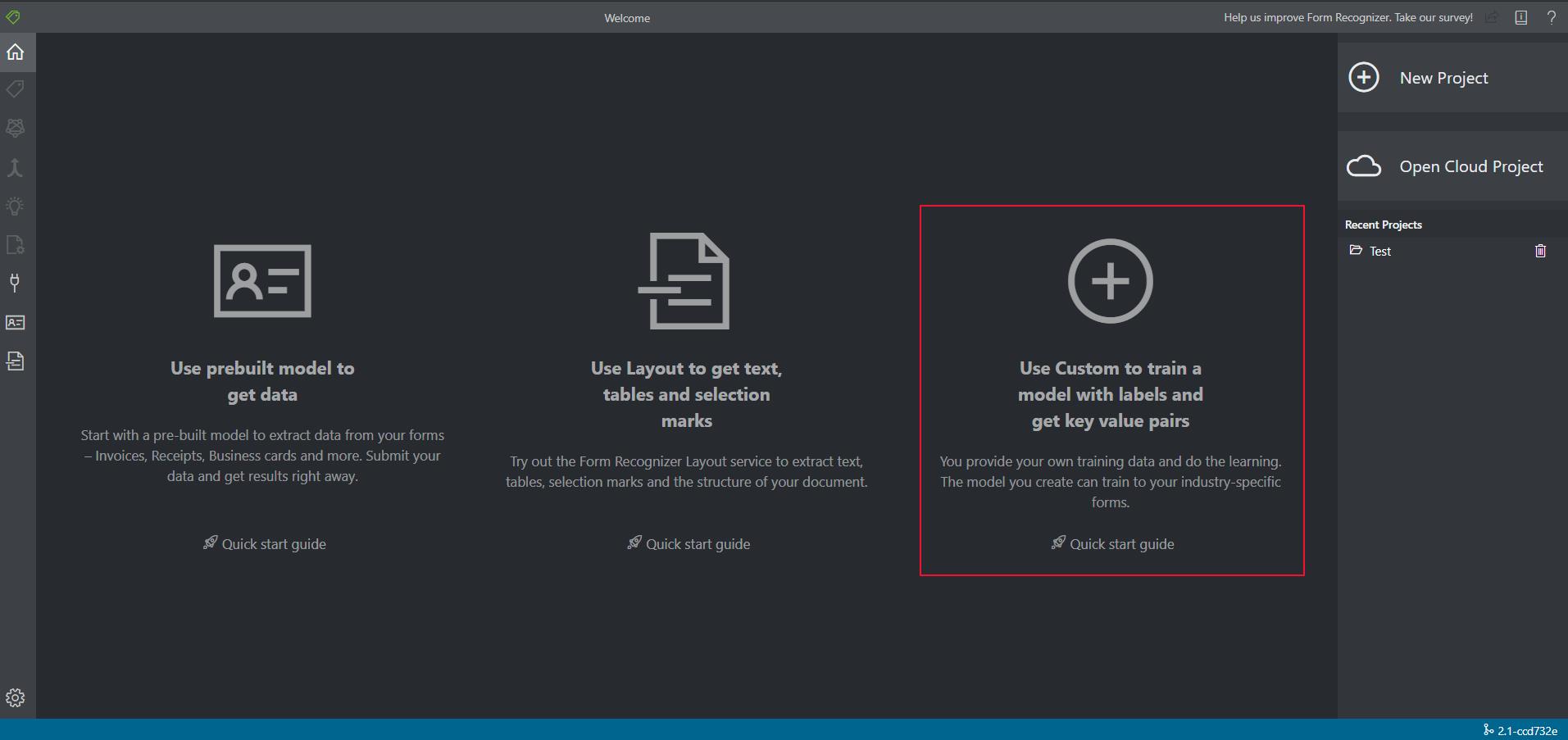Click the Custom model plus circle graphic
The image size is (1568, 740).
(x=1111, y=281)
